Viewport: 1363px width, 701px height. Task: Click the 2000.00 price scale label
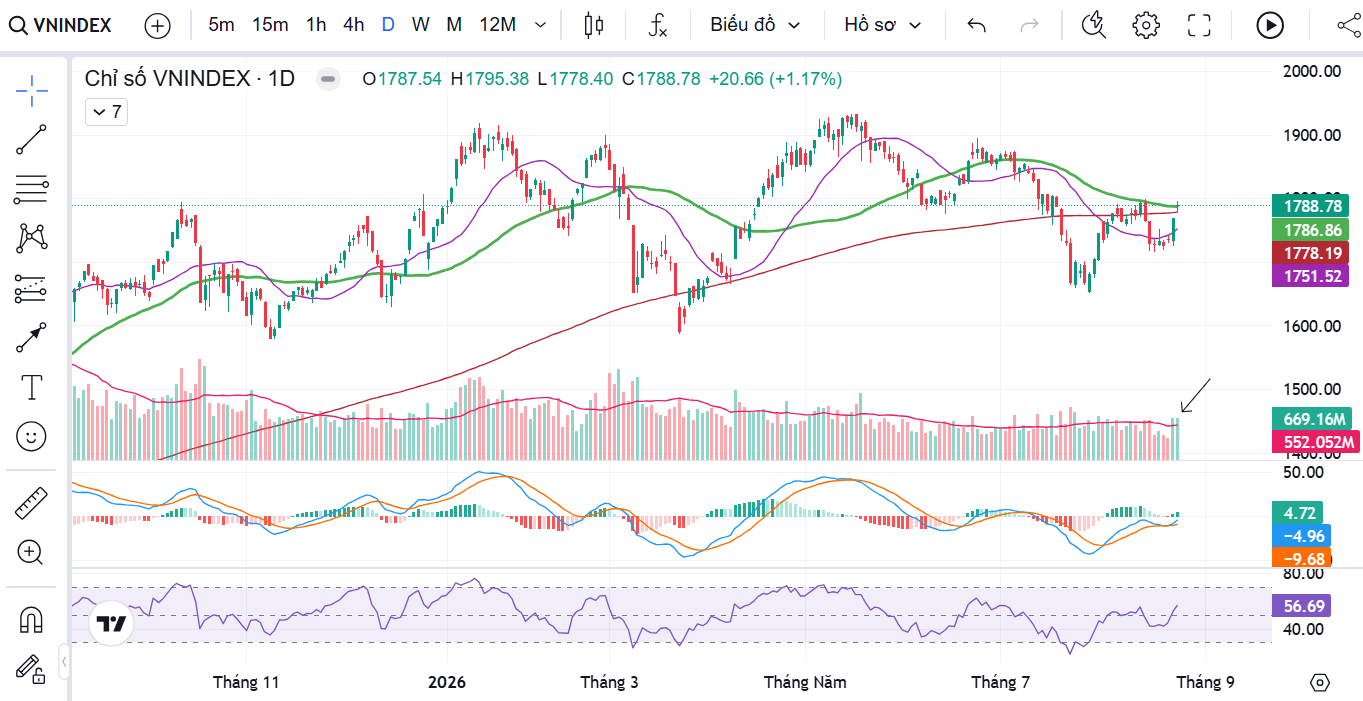pos(1312,71)
